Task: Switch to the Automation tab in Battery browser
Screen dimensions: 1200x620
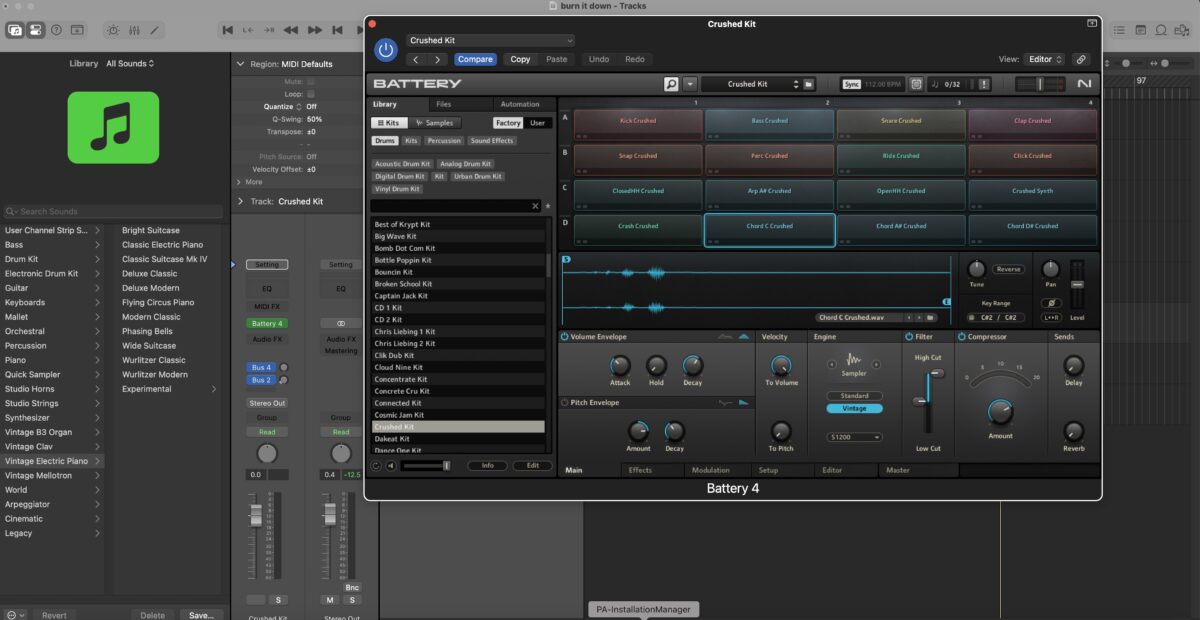Action: tap(520, 104)
